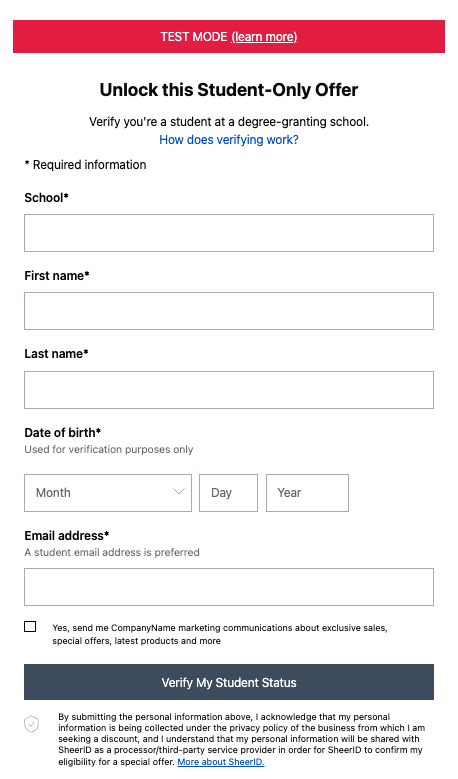Screen dimensions: 458x779
Task: Click into the Day birth field
Action: click(229, 493)
